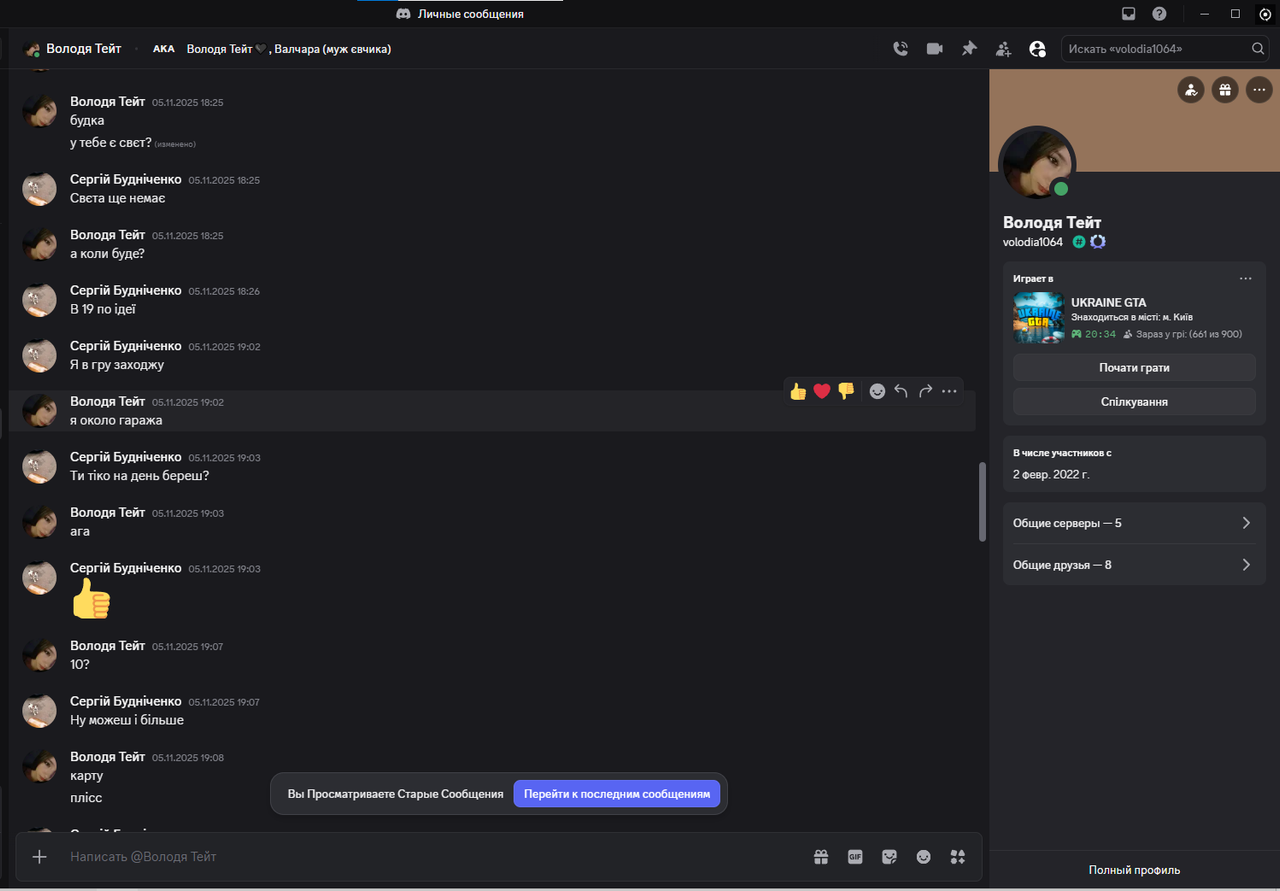This screenshot has height=891, width=1280.
Task: Open the GIF picker
Action: (855, 857)
